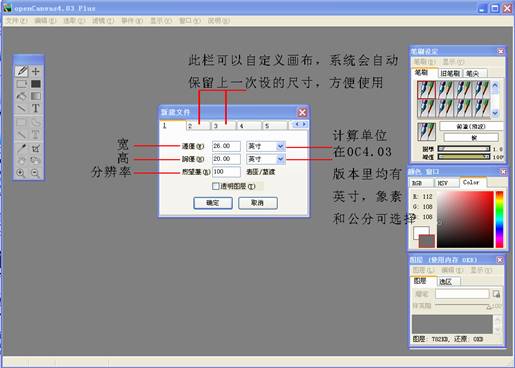Open the 说明 help menu
The image size is (515, 368).
(x=219, y=21)
